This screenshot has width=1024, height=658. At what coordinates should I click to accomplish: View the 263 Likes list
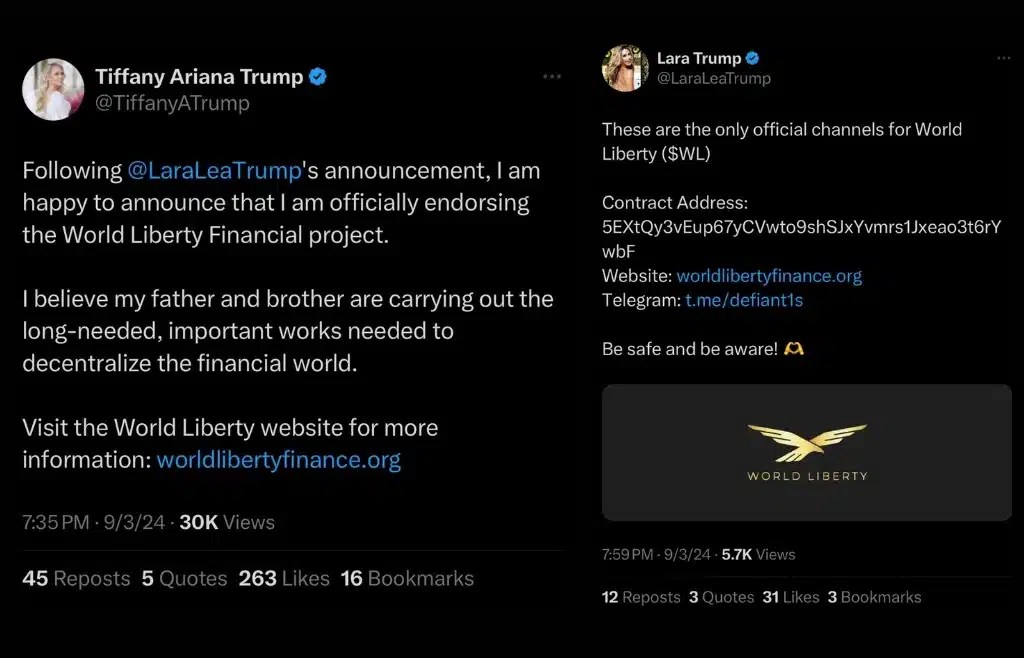point(284,578)
